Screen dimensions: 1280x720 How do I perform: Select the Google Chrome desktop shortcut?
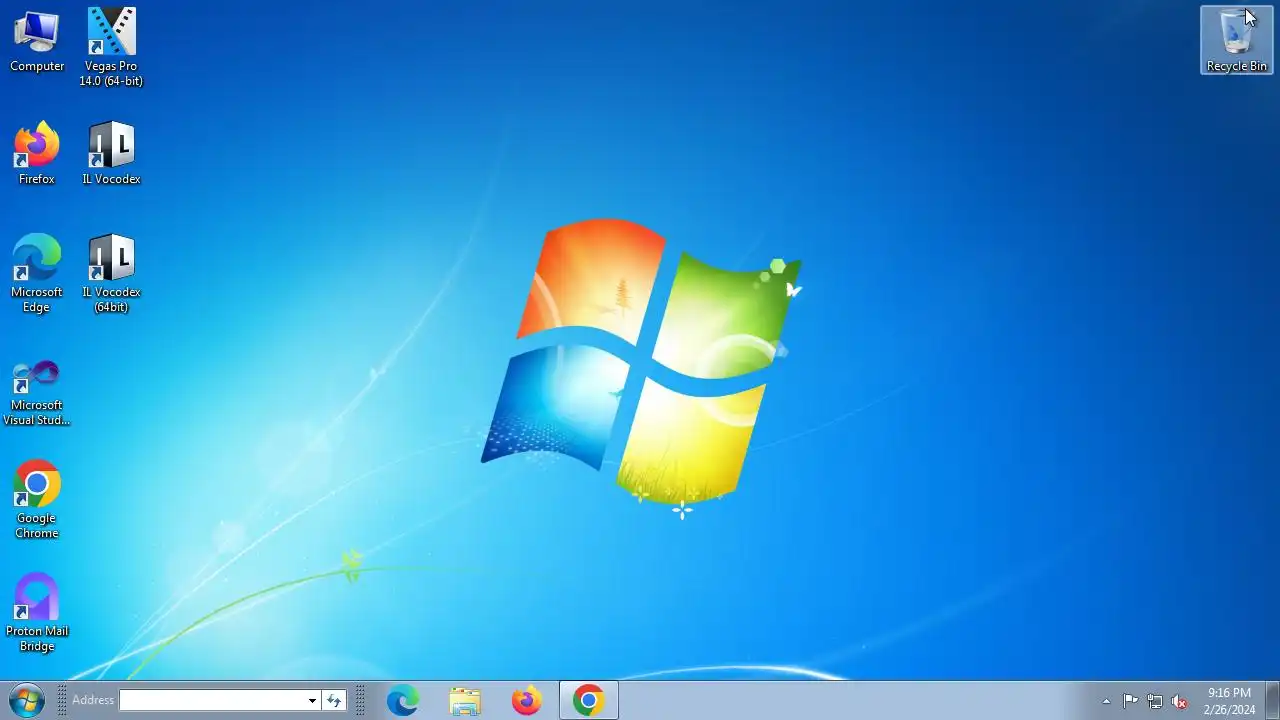[37, 500]
